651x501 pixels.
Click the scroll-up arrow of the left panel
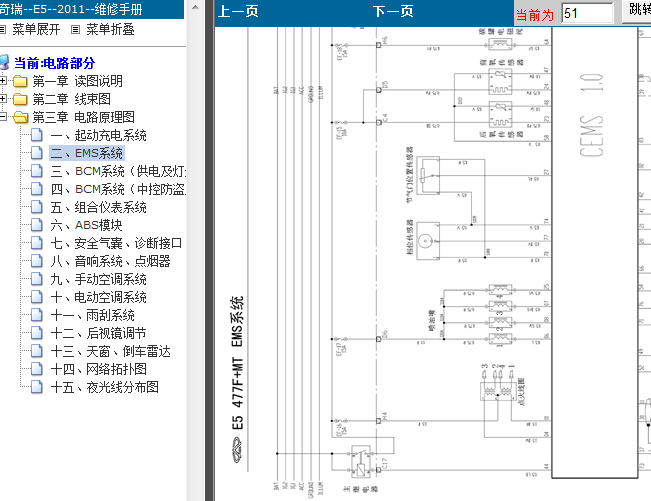[195, 7]
